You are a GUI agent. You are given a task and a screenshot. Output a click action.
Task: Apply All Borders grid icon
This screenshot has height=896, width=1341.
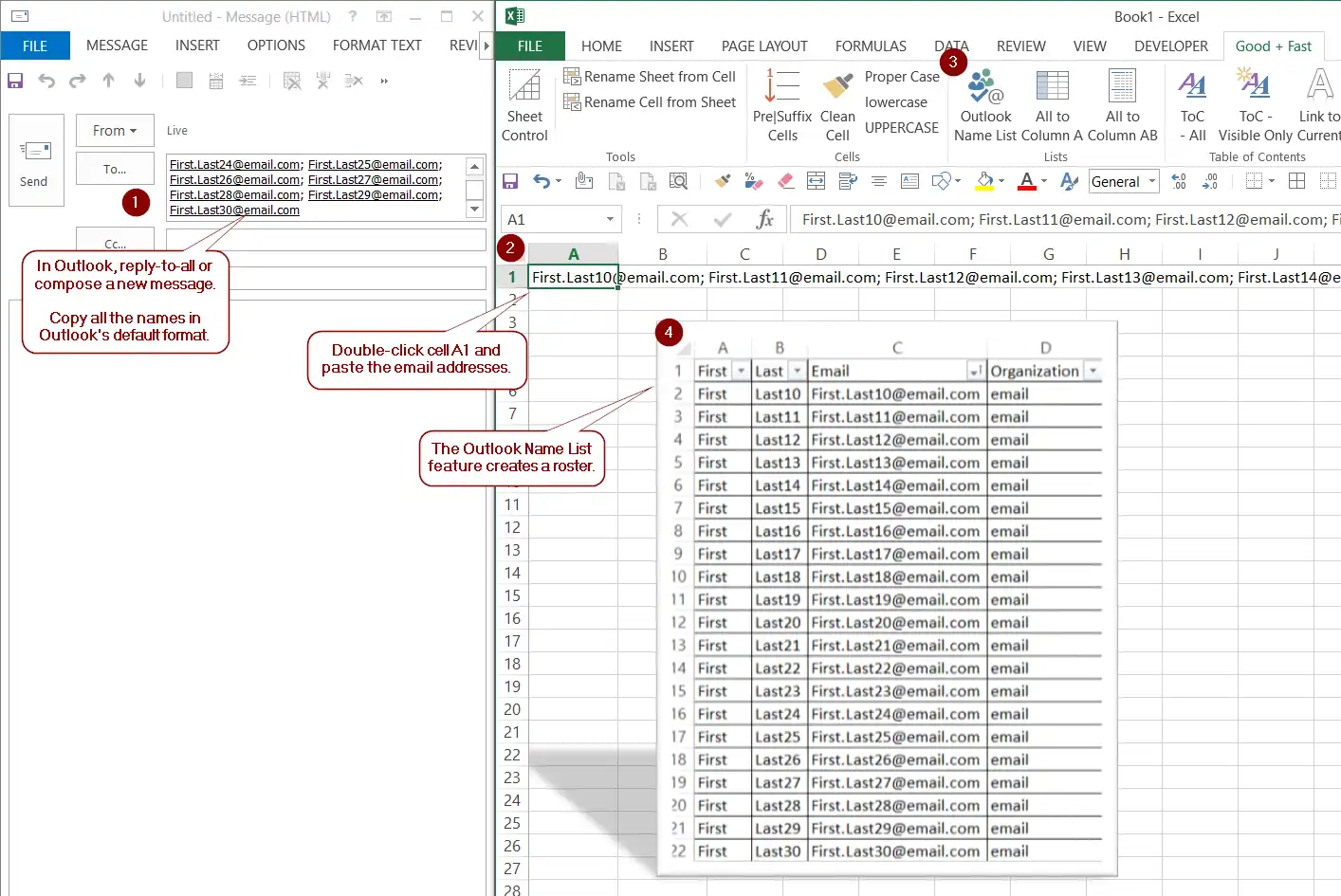click(1296, 181)
